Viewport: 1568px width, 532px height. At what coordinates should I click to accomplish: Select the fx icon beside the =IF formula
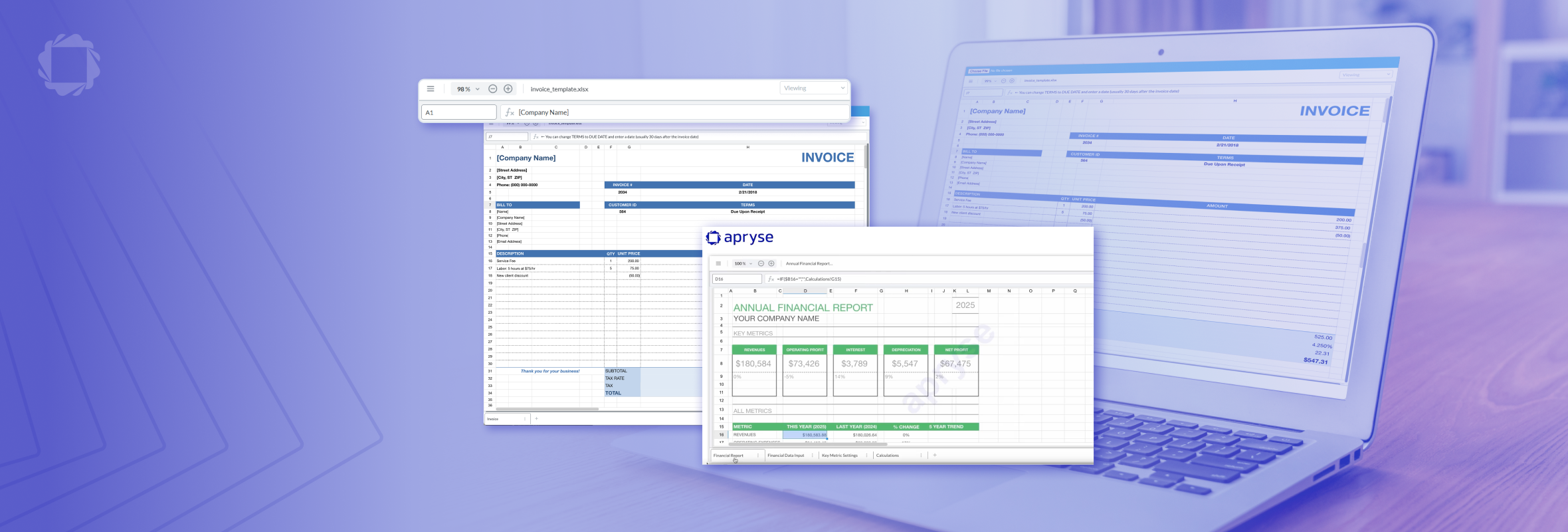point(771,279)
